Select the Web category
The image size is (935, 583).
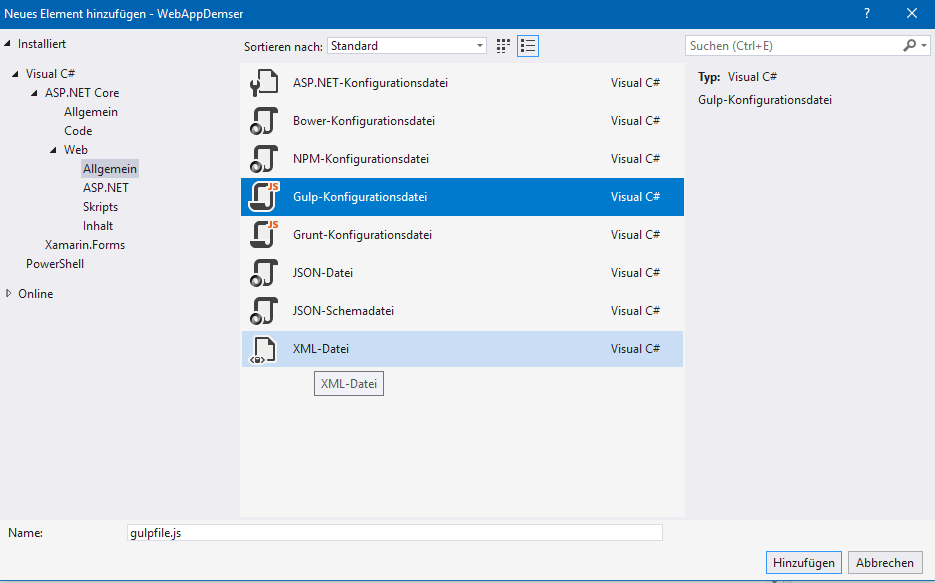[x=76, y=150]
